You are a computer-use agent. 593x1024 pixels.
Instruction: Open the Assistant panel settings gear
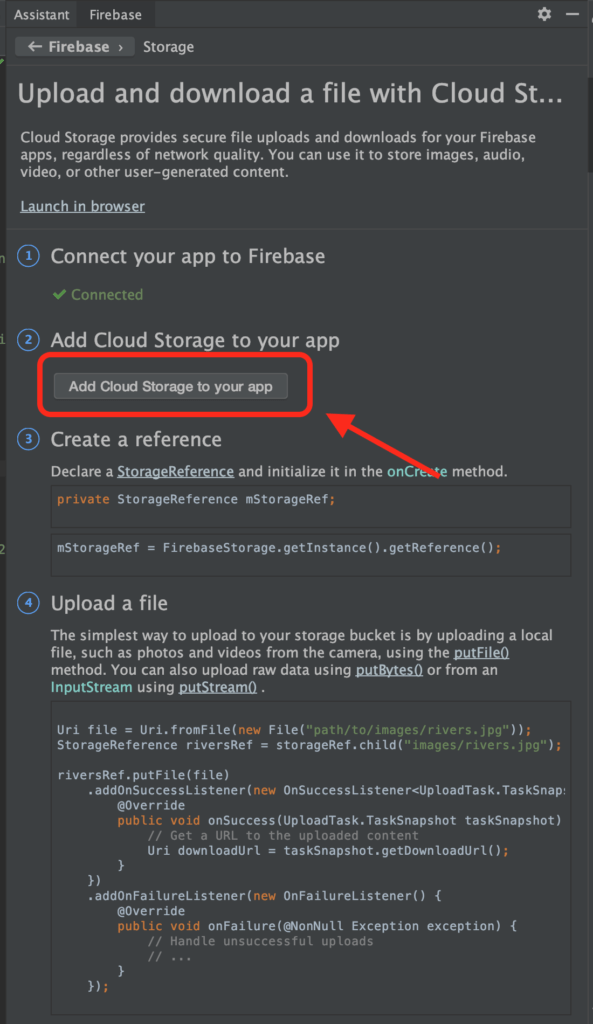(543, 14)
